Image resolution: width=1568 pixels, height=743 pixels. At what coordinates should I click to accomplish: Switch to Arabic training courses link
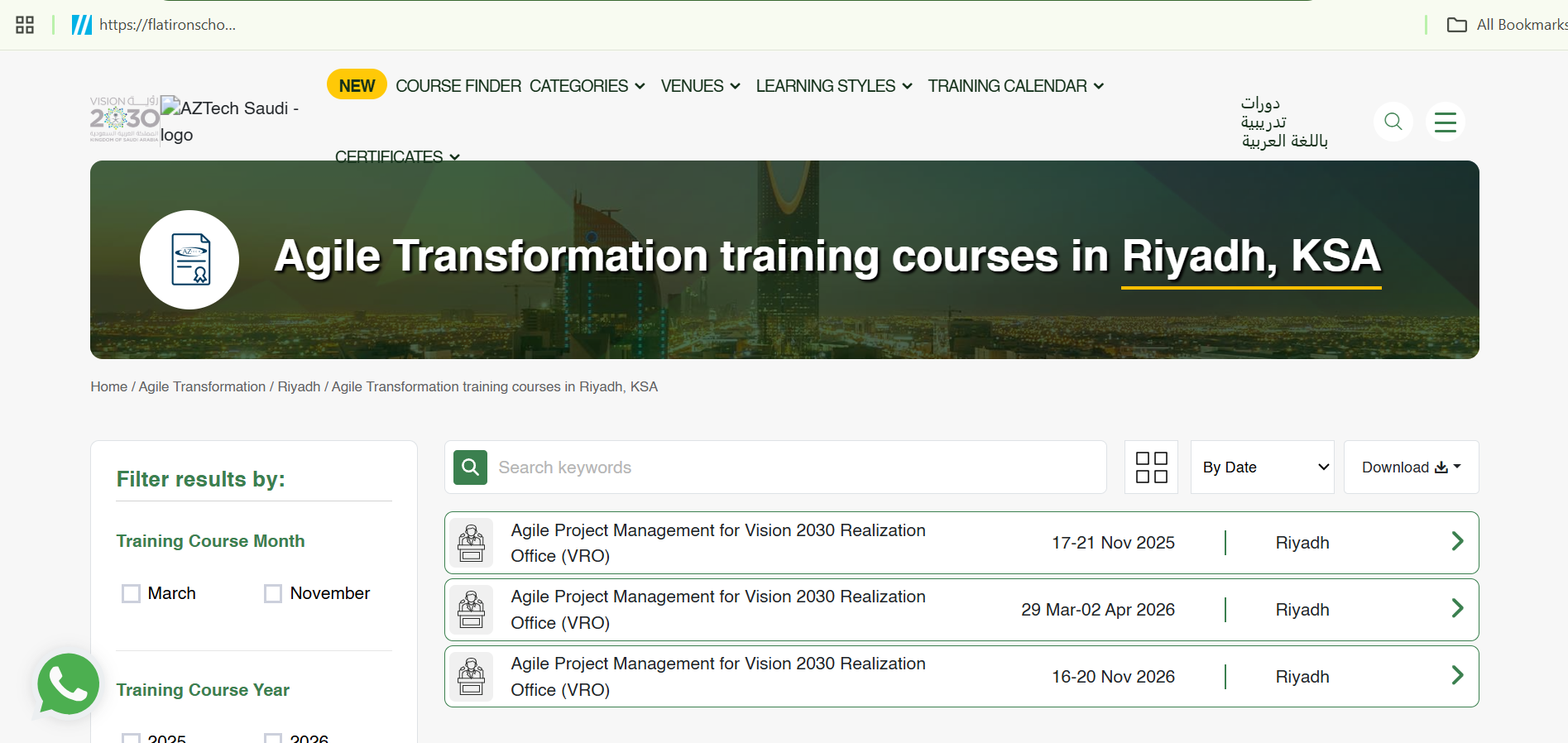1283,122
